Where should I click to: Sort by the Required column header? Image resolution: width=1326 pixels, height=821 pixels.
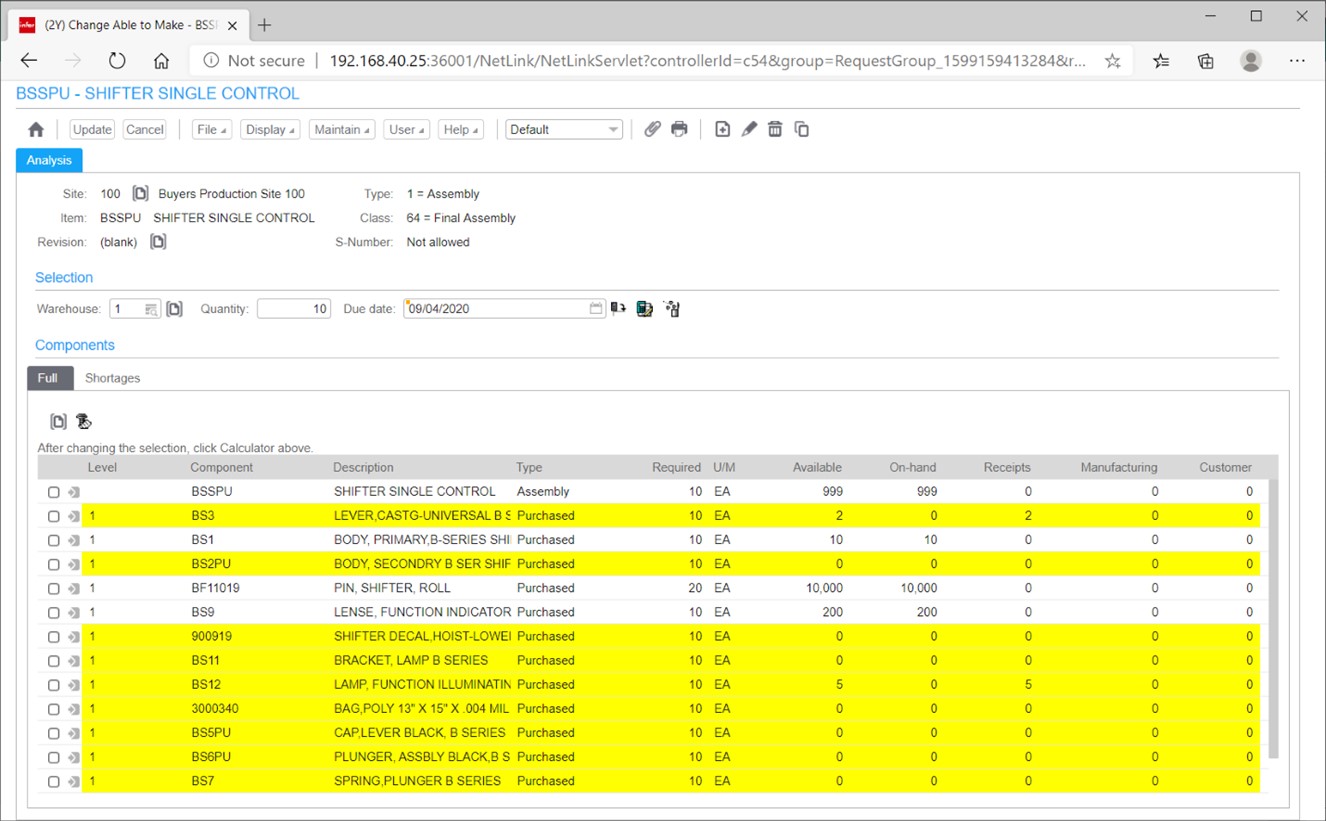(x=676, y=467)
